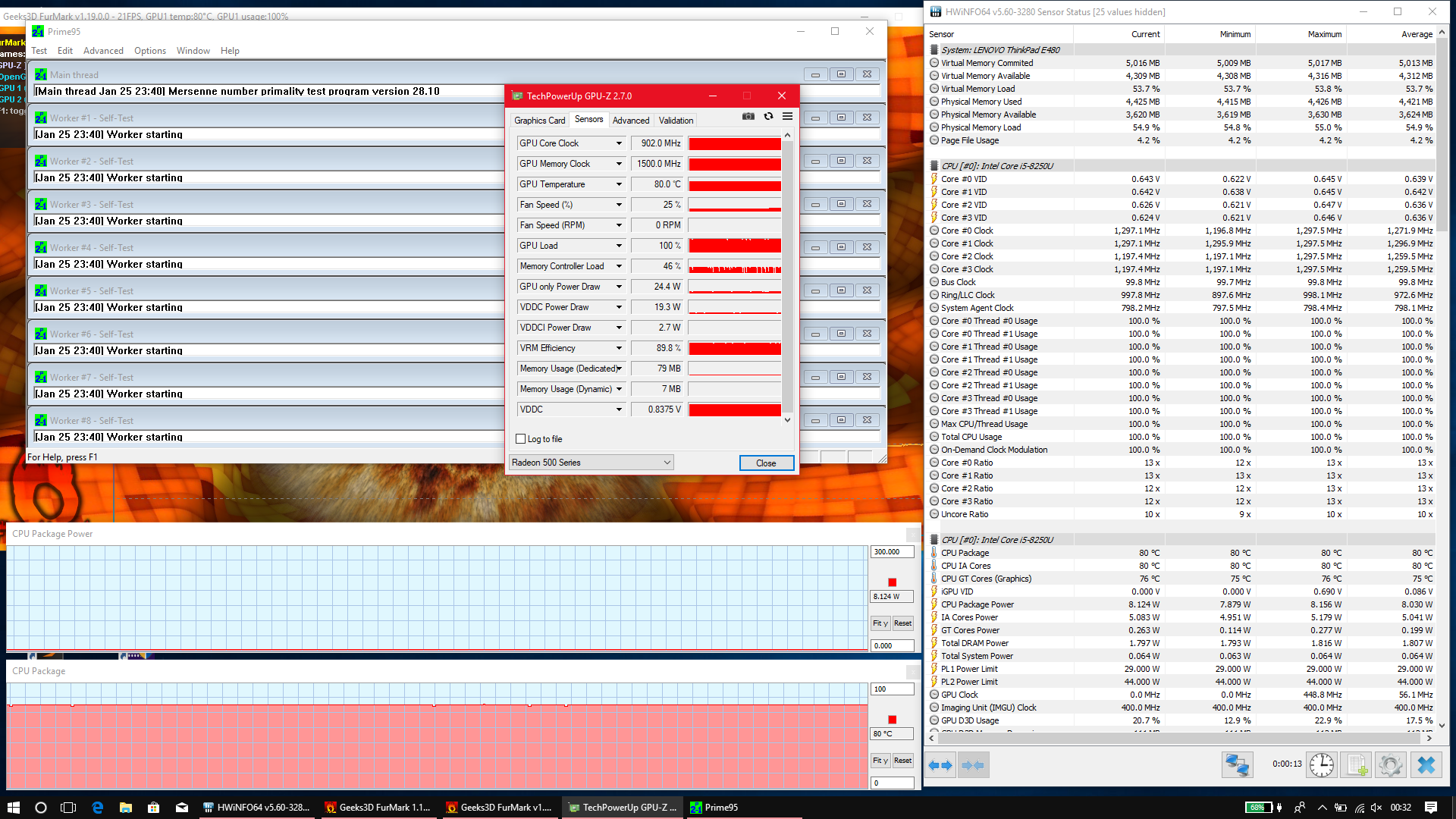Switch to GPU-Z Validation tab

point(676,121)
